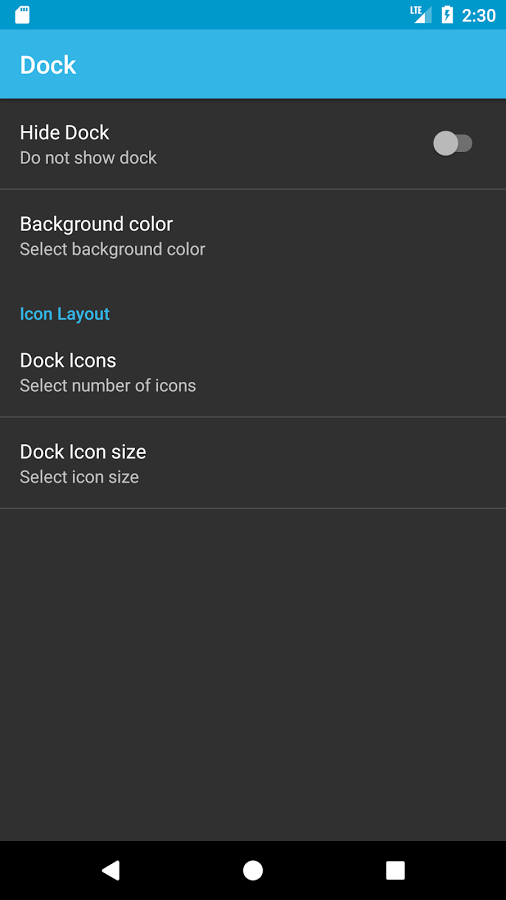Tap 'Select background color' subtitle
Screen dimensions: 506x900
tap(112, 250)
